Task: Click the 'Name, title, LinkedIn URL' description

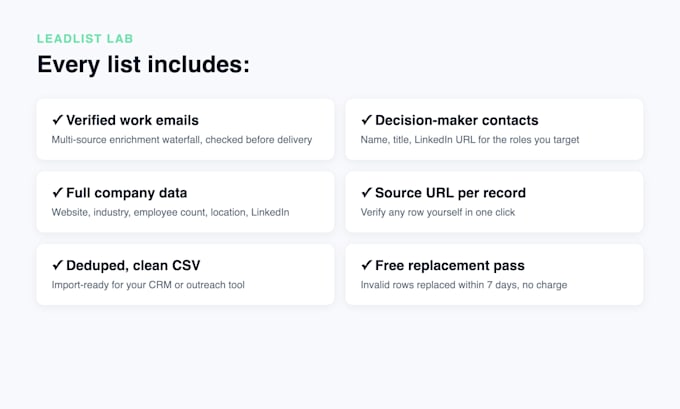Action: click(x=470, y=140)
